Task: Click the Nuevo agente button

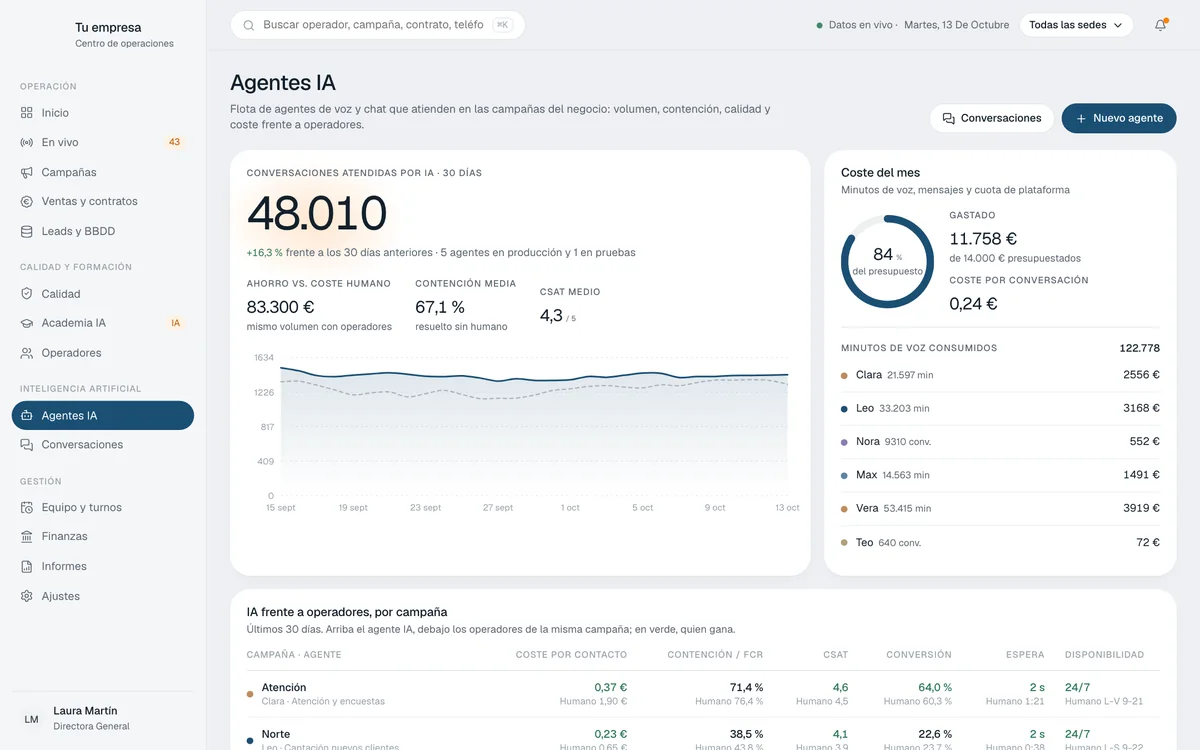Action: pyautogui.click(x=1119, y=118)
